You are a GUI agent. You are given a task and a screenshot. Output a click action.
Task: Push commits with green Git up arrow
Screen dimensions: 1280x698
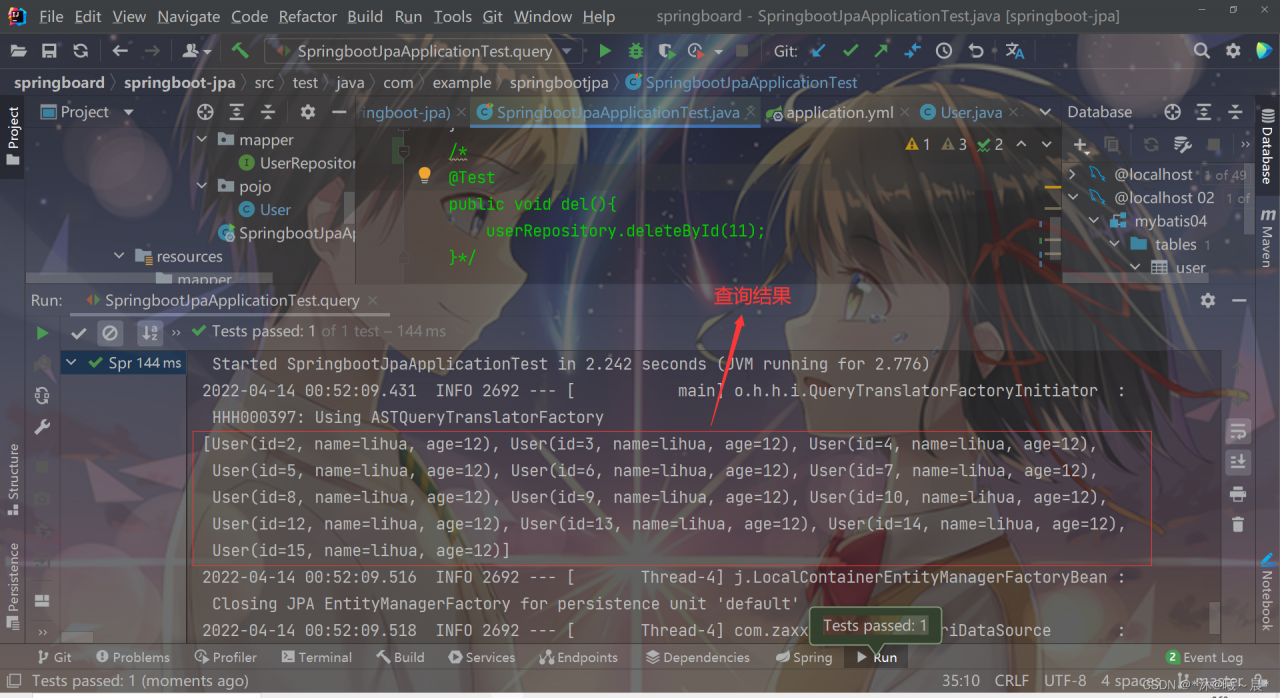coord(881,50)
